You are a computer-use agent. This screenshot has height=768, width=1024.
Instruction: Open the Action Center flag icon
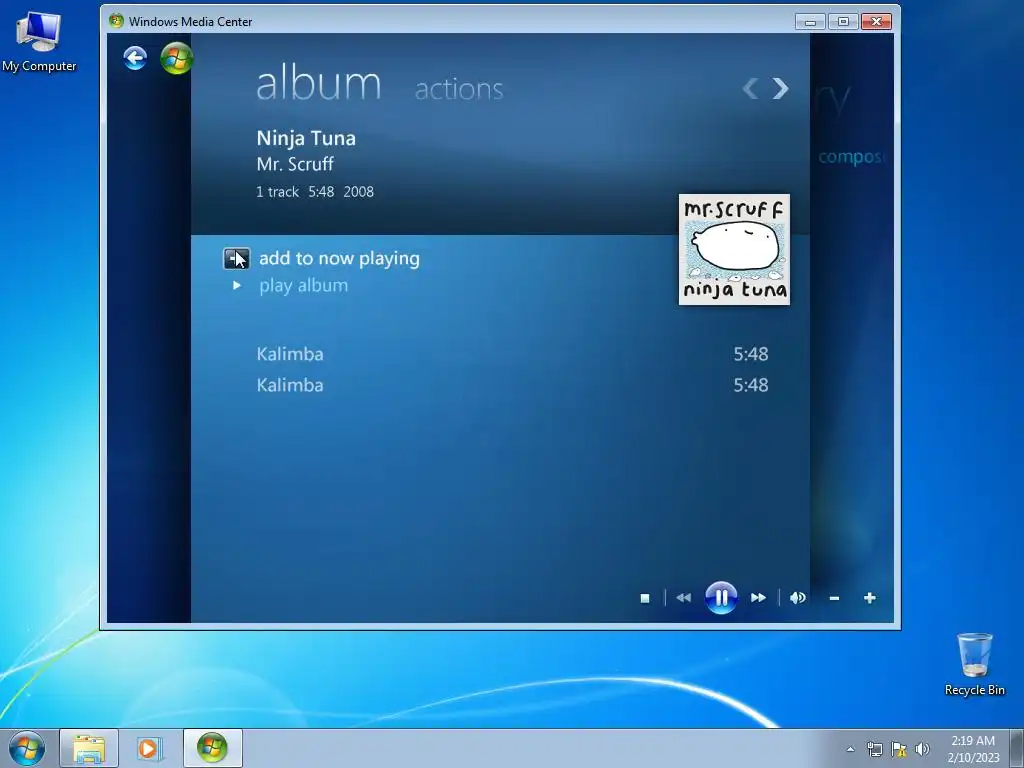pos(899,749)
